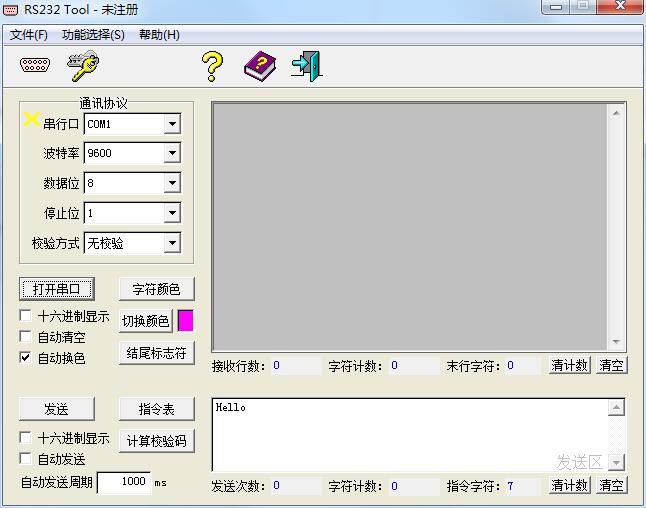This screenshot has height=508, width=646.
Task: Click the yellow question mark help icon
Action: click(213, 66)
